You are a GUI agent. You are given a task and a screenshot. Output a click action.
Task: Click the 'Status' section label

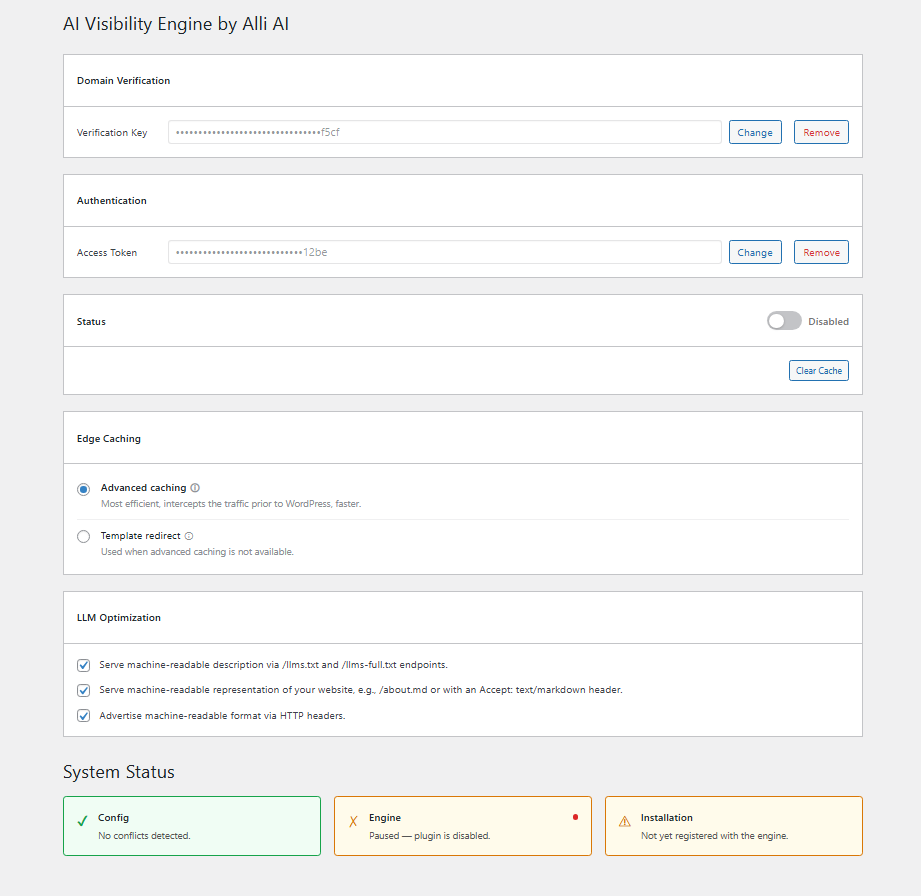tap(91, 321)
